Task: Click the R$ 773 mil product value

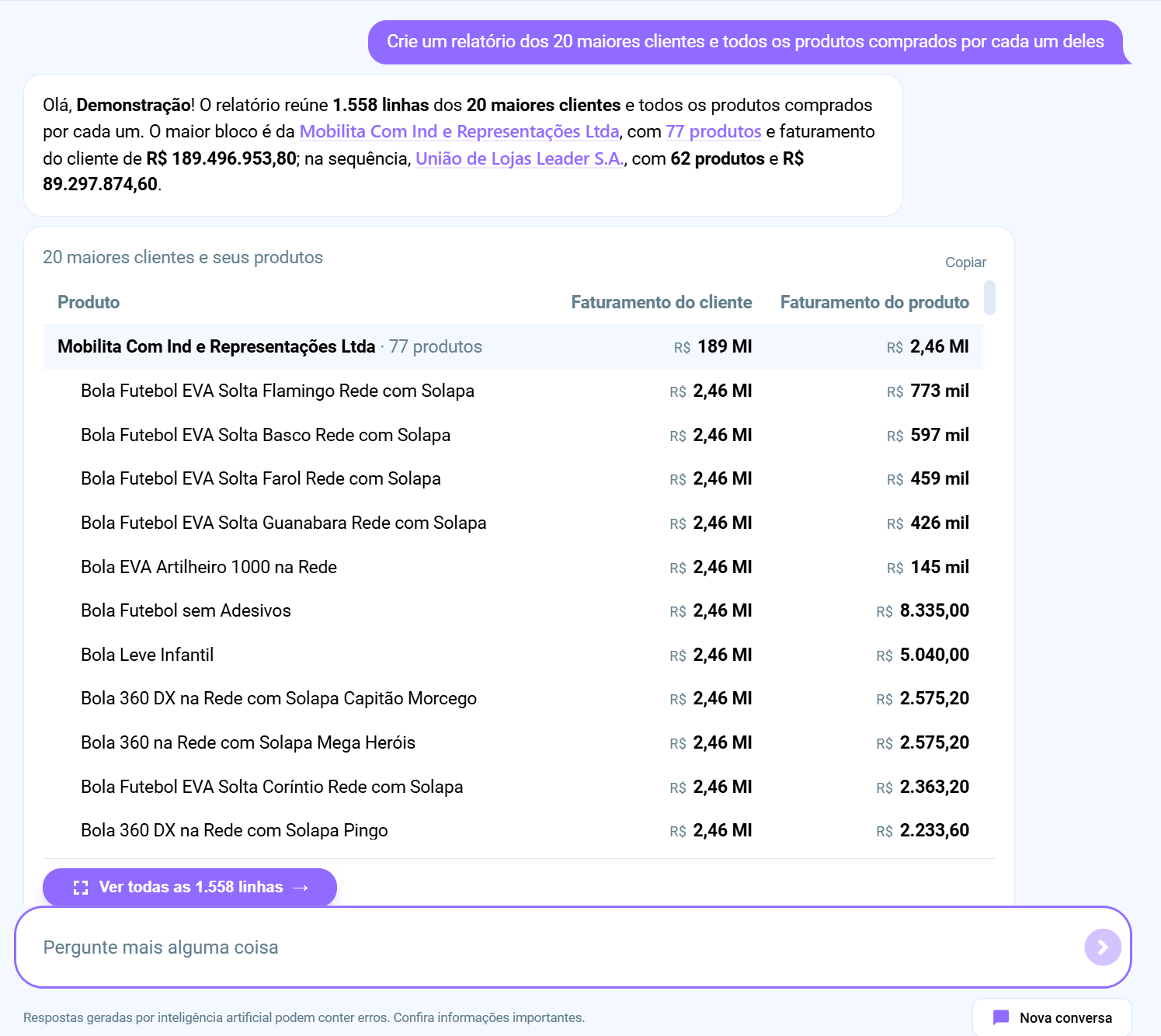Action: point(928,391)
